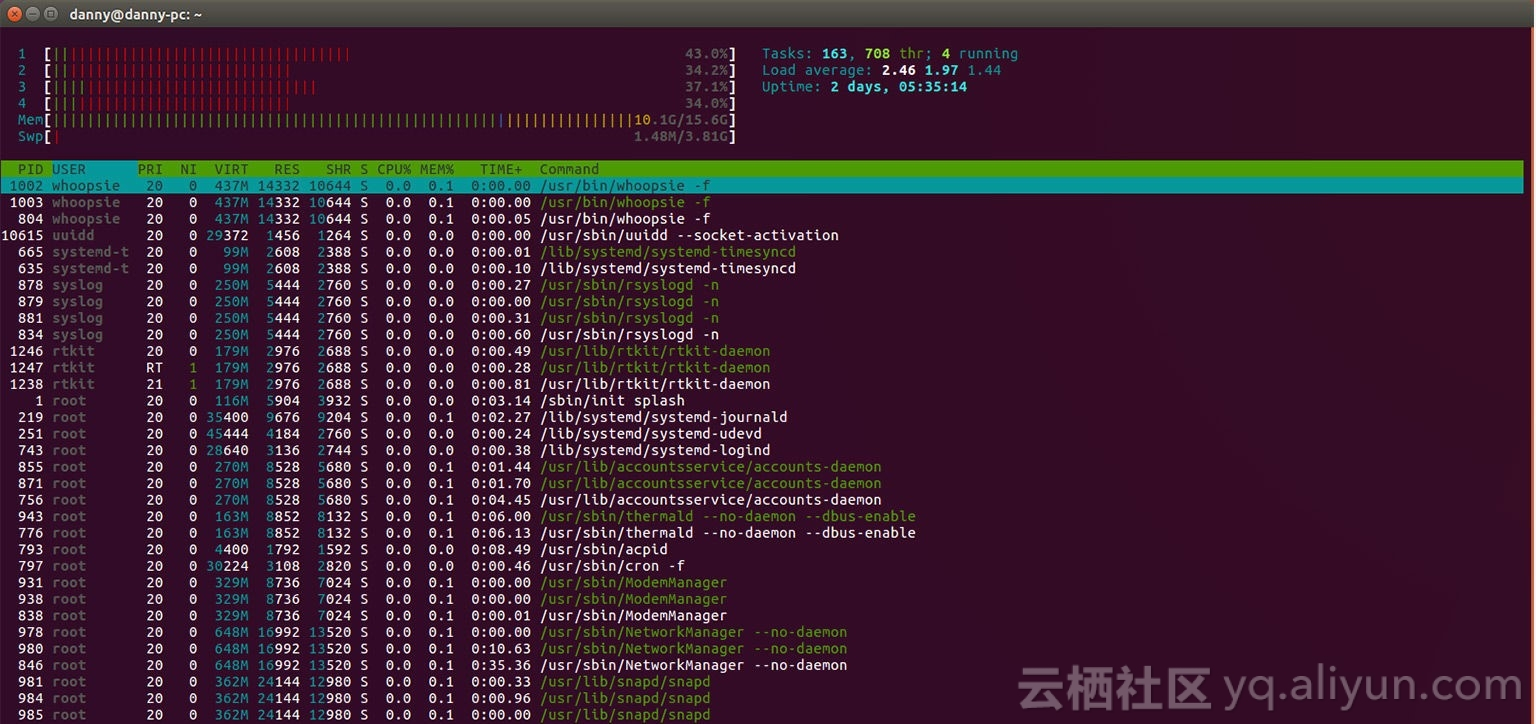Sort by the MEM% column header
Viewport: 1536px width, 724px height.
click(x=437, y=169)
